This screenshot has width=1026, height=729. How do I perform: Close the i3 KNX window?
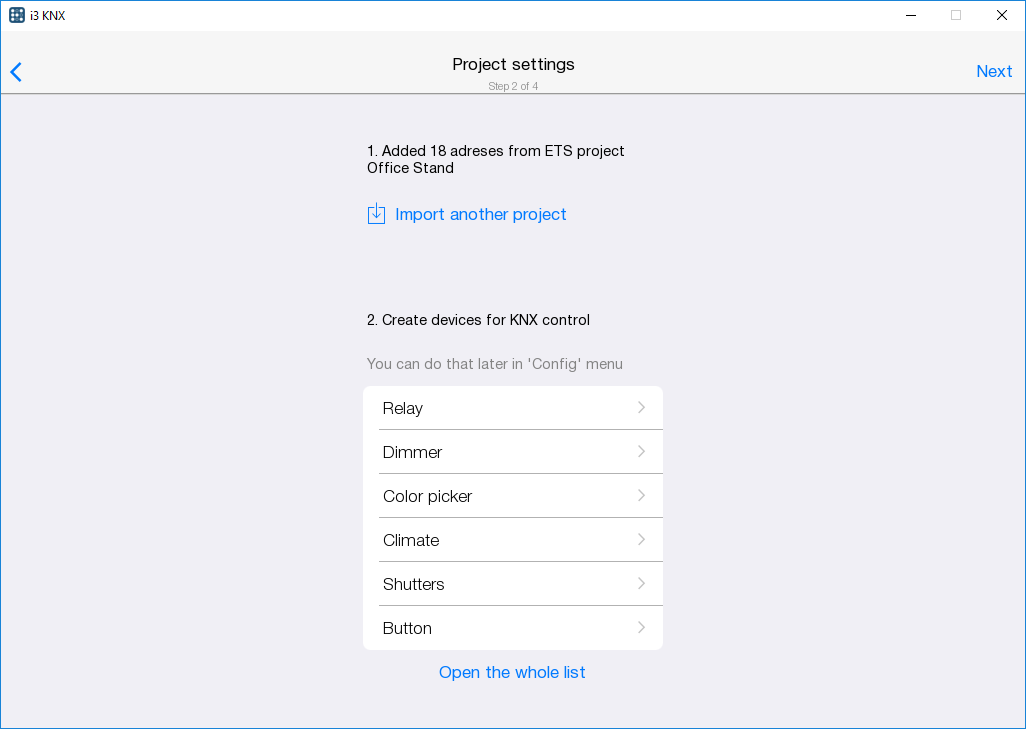point(1001,15)
